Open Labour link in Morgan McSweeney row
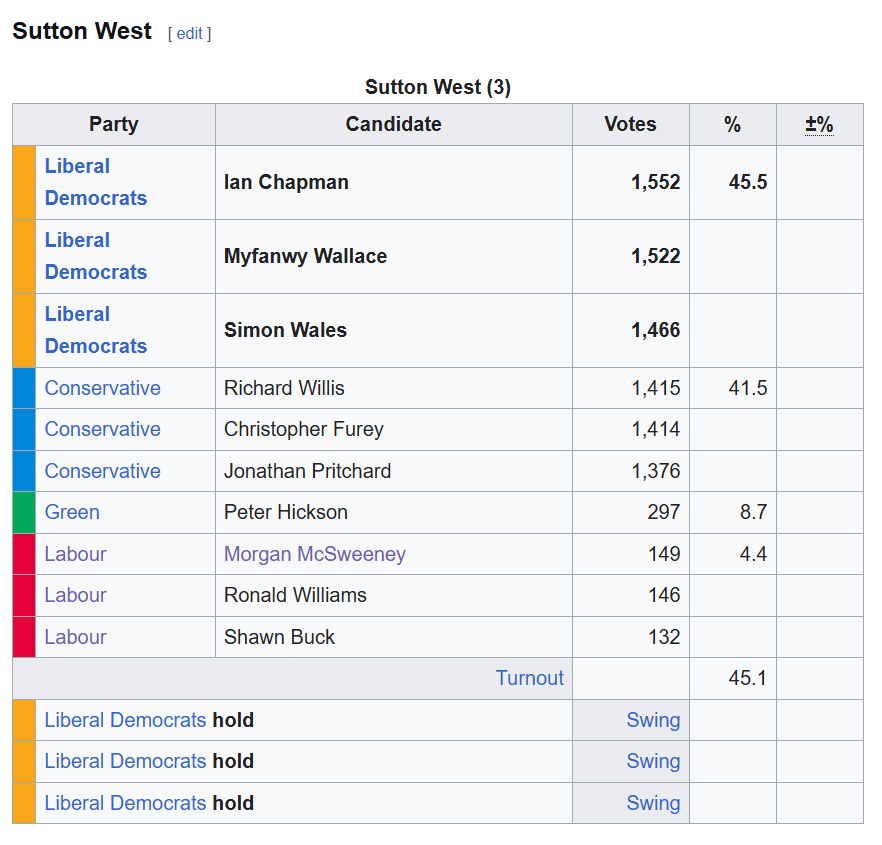The image size is (882, 845). point(75,554)
